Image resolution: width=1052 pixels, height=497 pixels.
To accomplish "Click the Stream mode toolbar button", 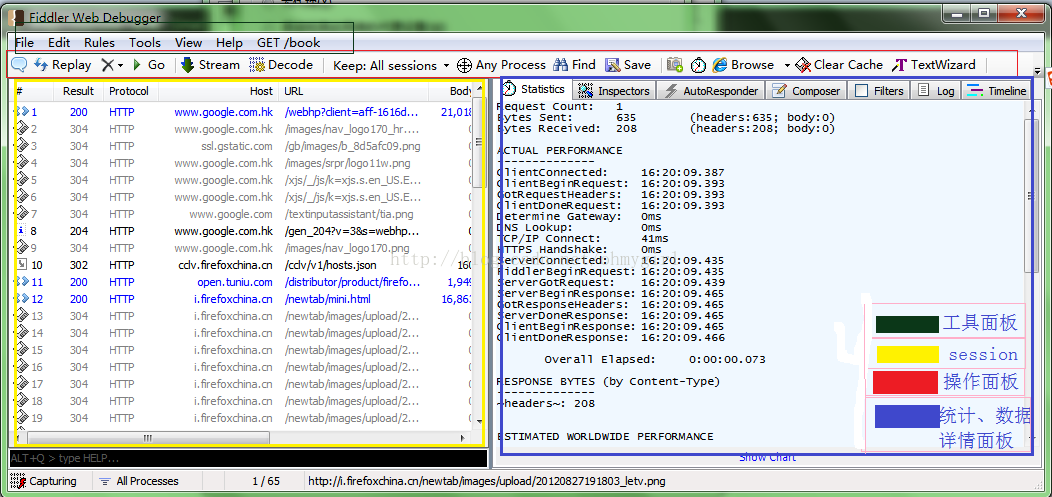I will (210, 65).
